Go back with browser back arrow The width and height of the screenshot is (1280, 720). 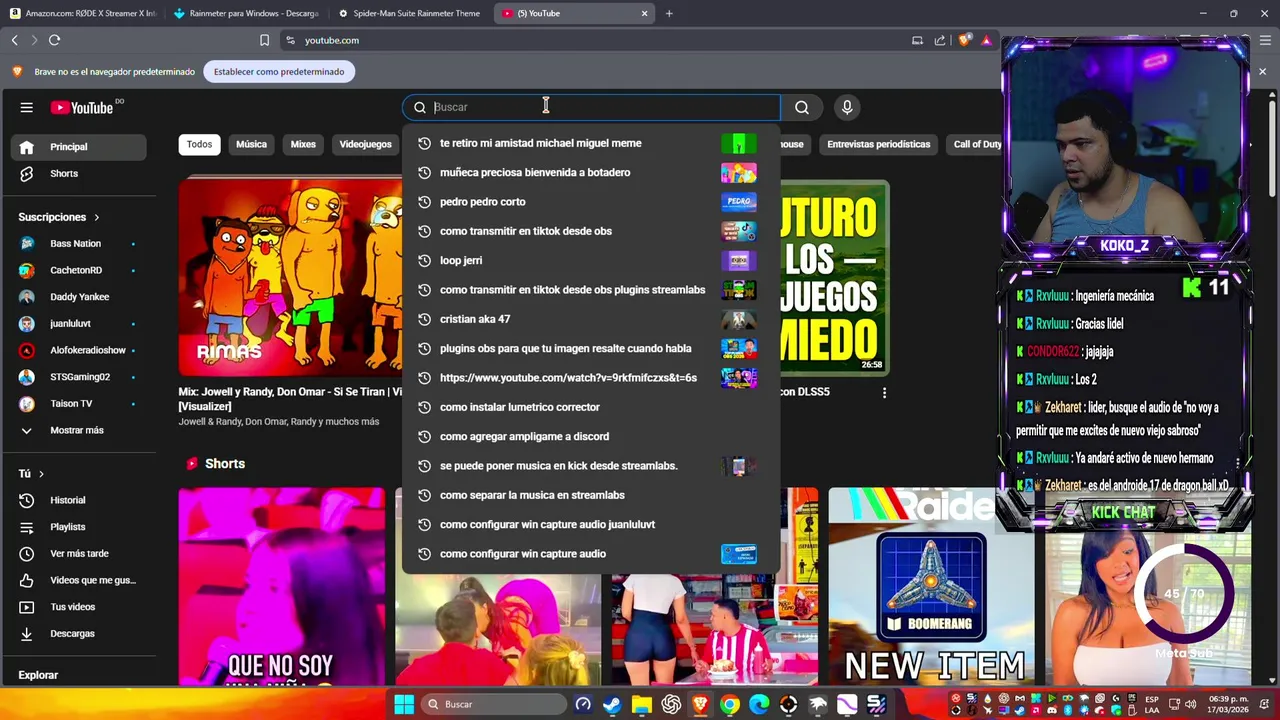pos(14,40)
